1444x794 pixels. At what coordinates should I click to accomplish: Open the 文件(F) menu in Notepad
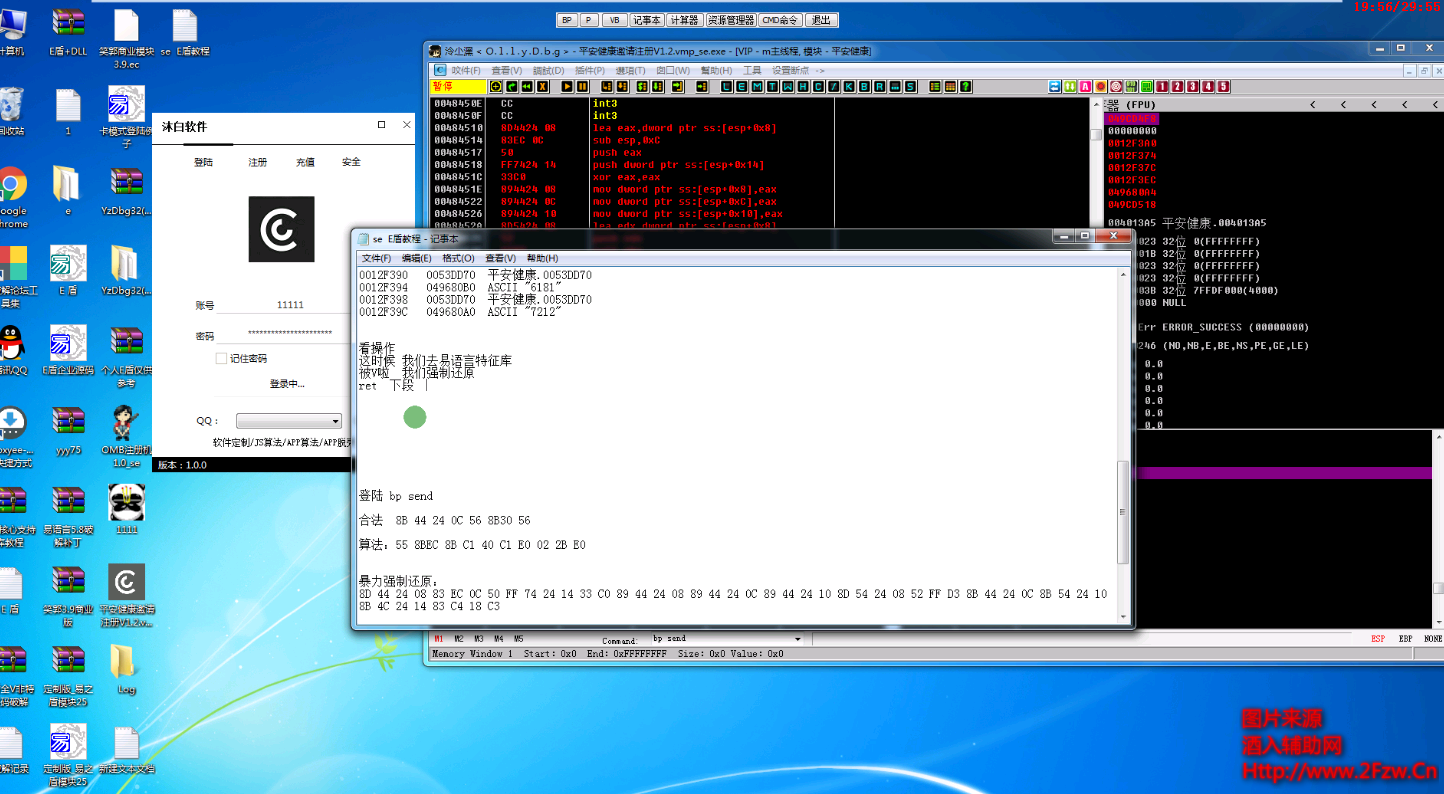[x=376, y=258]
